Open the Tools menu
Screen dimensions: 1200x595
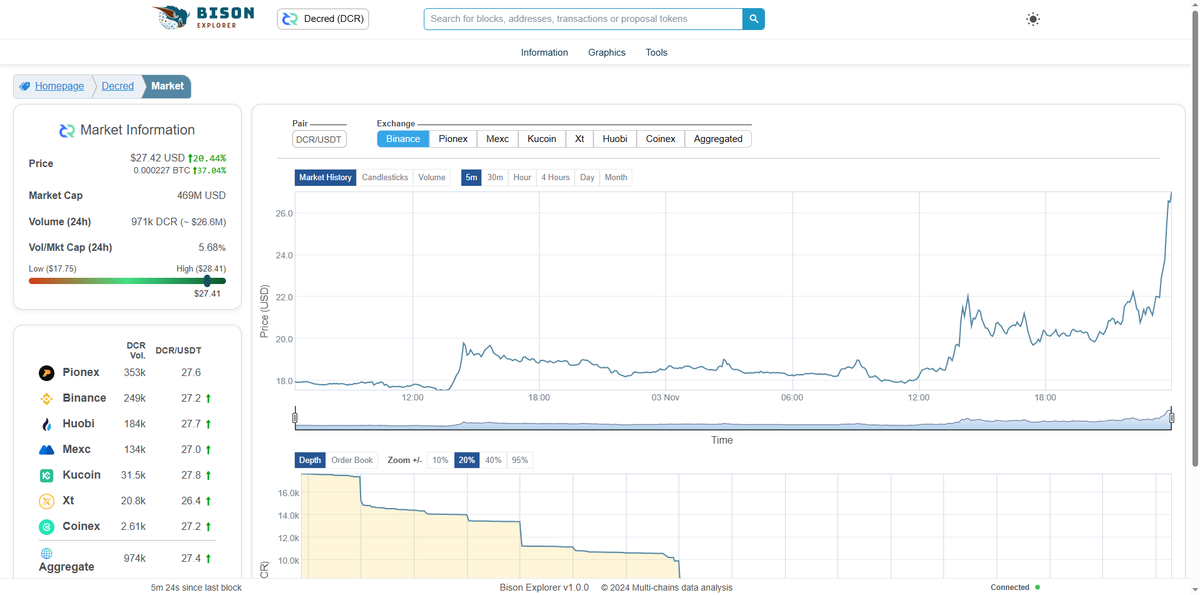656,53
